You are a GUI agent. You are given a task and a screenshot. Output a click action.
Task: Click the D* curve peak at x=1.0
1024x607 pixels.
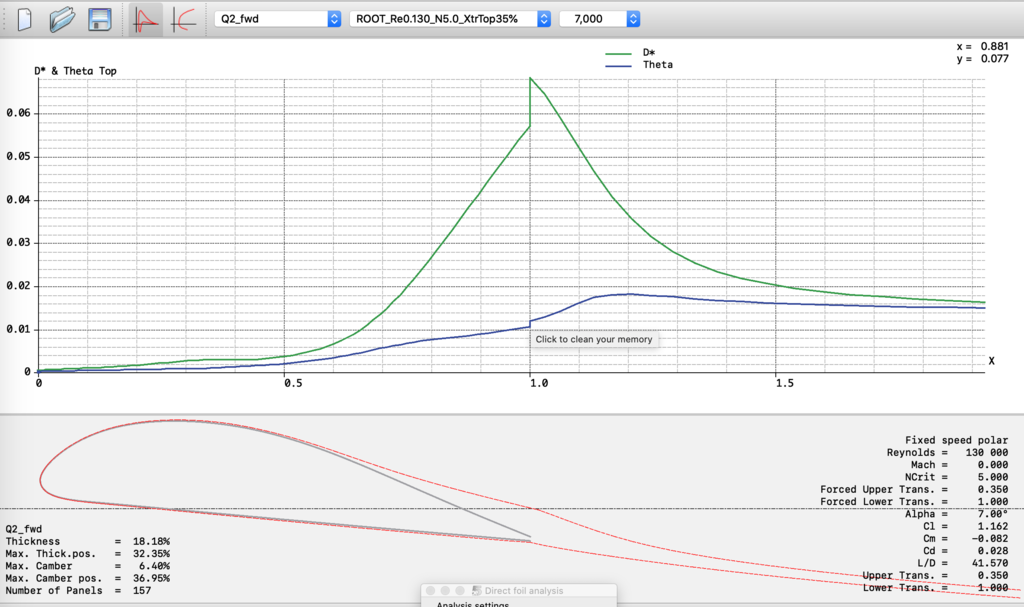(530, 78)
